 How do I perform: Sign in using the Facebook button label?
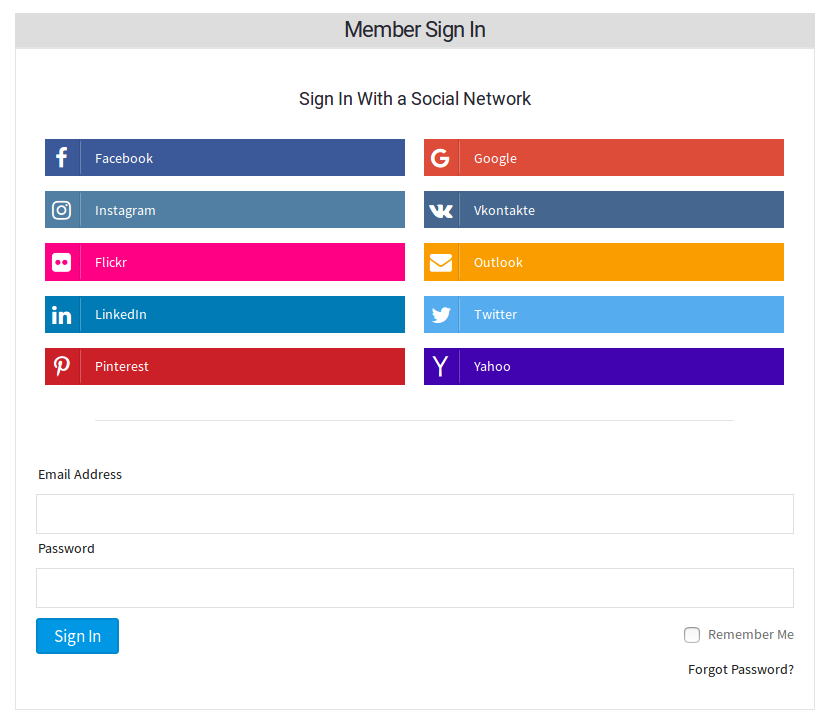click(124, 158)
